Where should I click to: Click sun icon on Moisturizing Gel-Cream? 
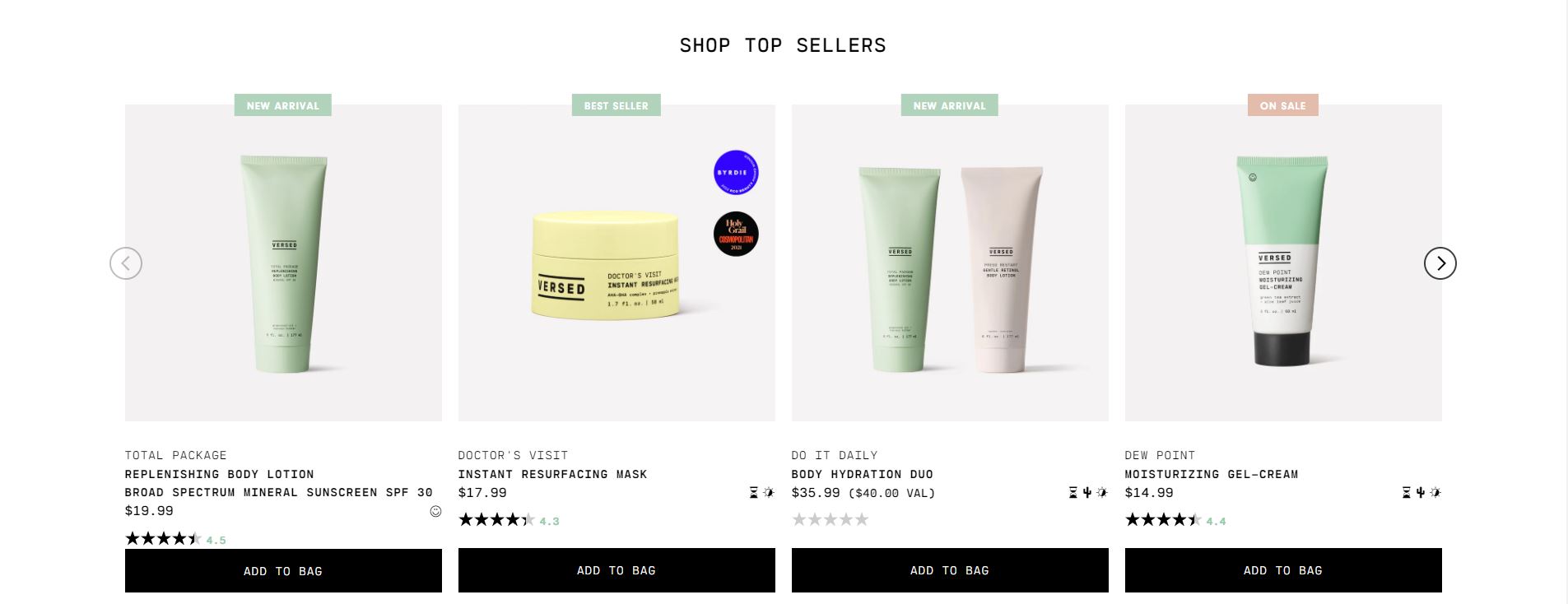click(1435, 493)
